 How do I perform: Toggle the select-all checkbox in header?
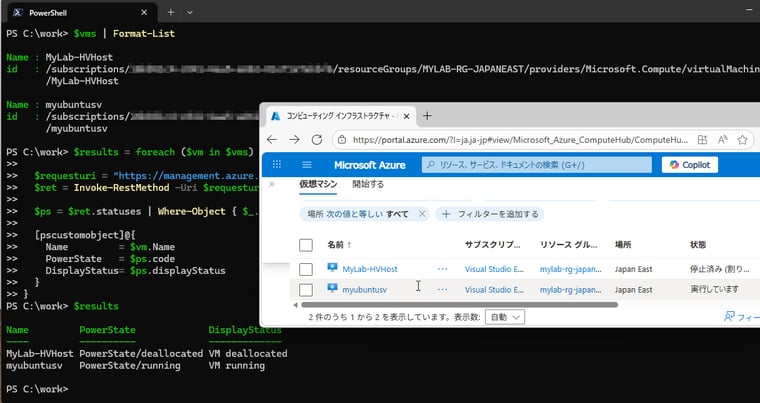[306, 245]
